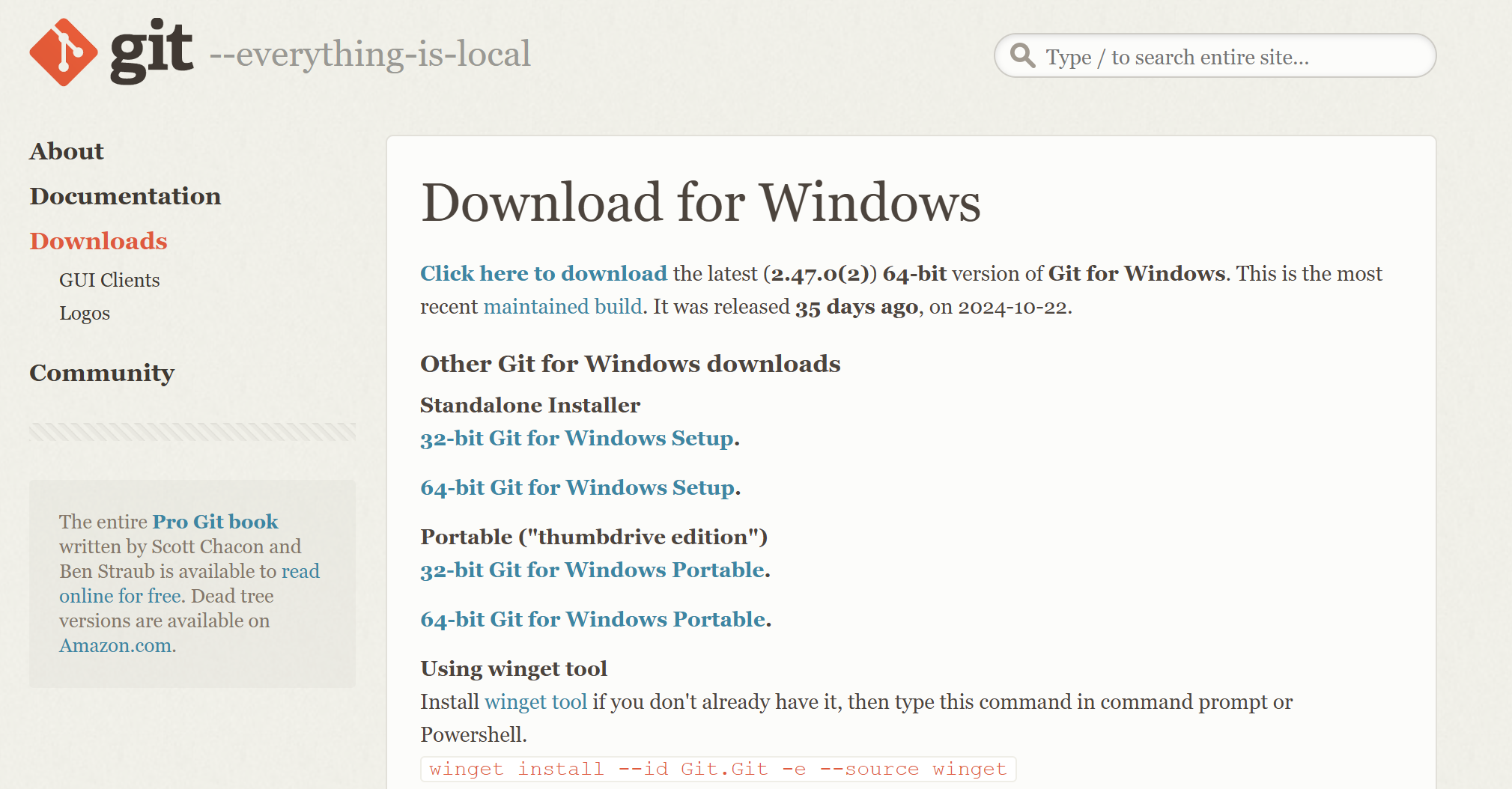Open GUI Clients under Downloads
Screen dimensions: 1512x789
pos(109,280)
